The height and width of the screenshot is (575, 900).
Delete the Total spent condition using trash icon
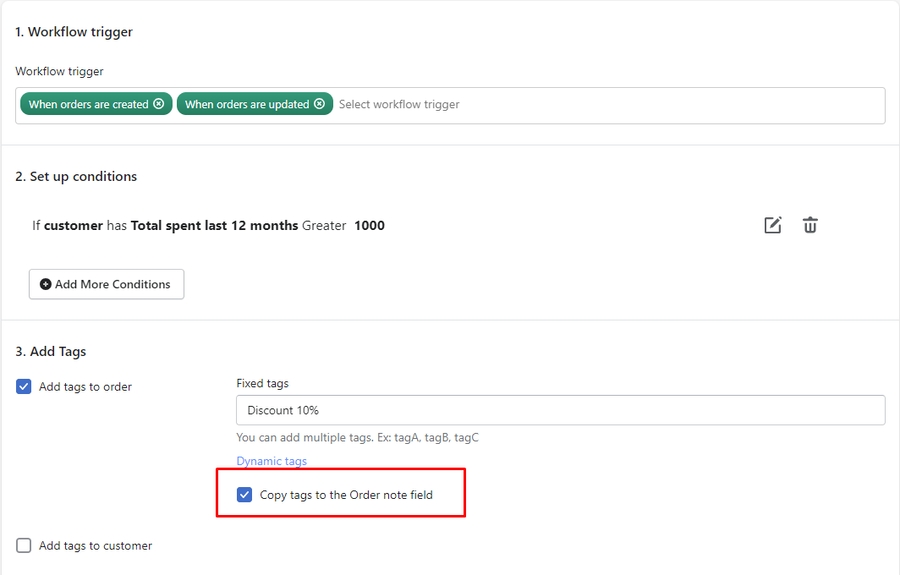point(810,225)
